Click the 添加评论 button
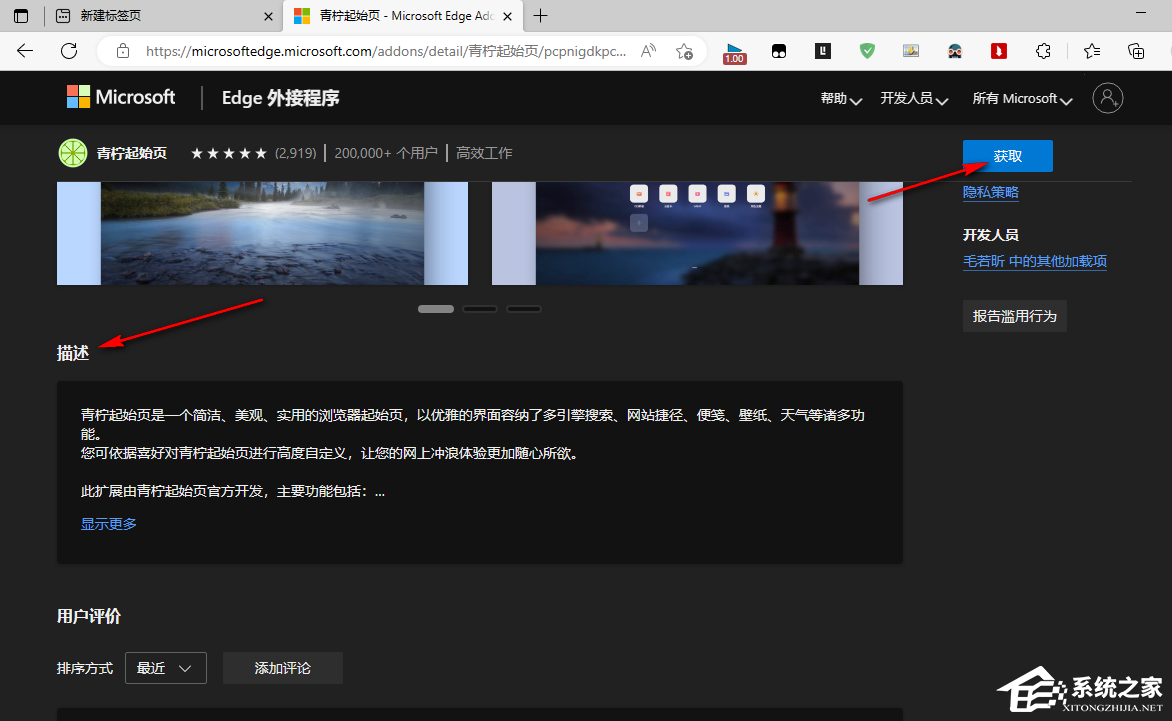1172x721 pixels. click(283, 668)
